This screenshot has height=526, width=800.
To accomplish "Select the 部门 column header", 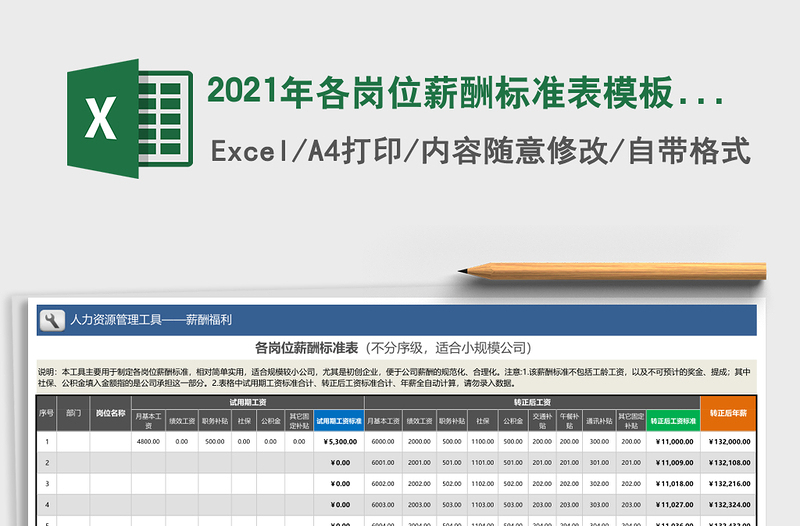I will point(73,413).
